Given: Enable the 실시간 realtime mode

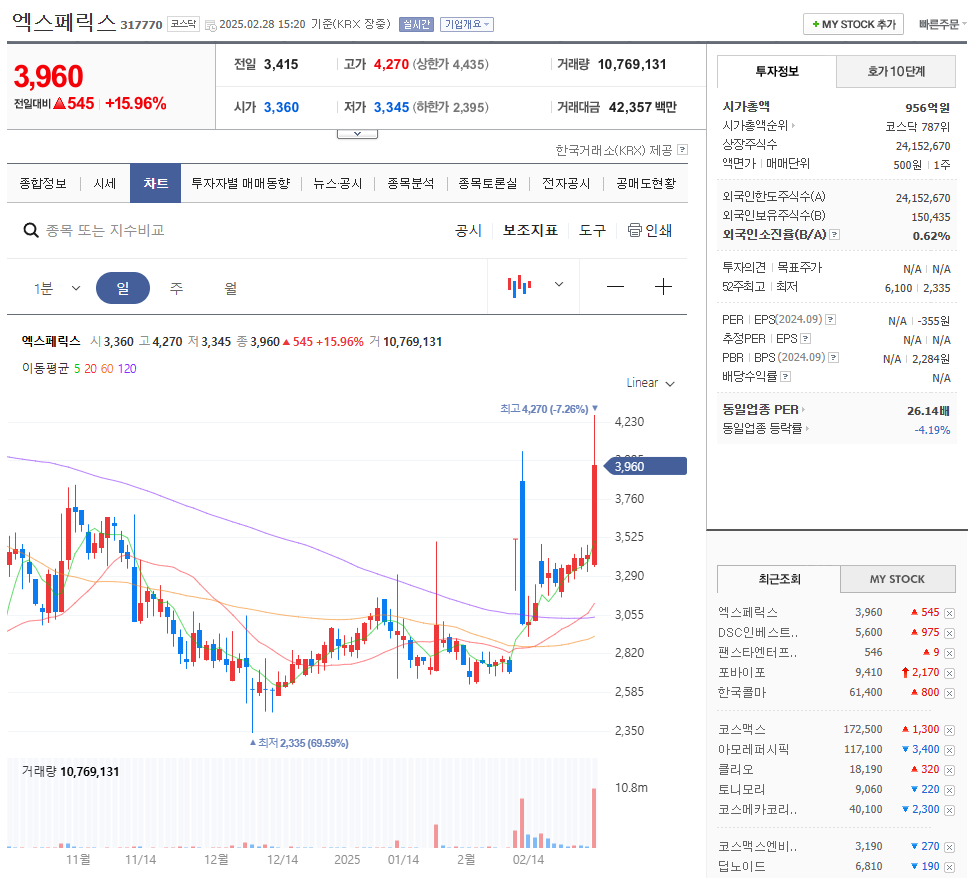Looking at the screenshot, I should pyautogui.click(x=415, y=24).
